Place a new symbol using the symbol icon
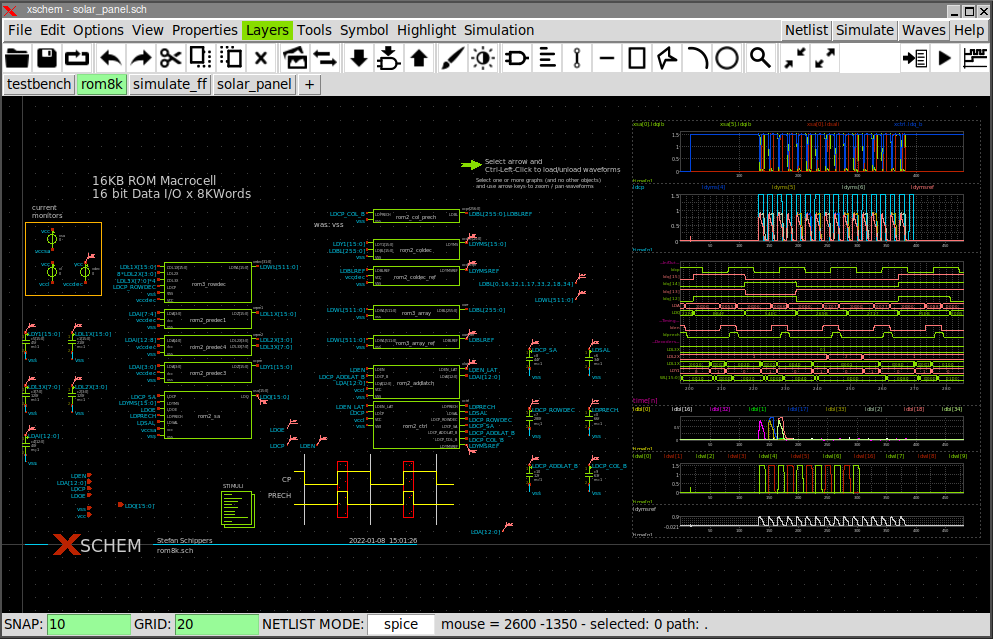993x639 pixels. [x=296, y=58]
